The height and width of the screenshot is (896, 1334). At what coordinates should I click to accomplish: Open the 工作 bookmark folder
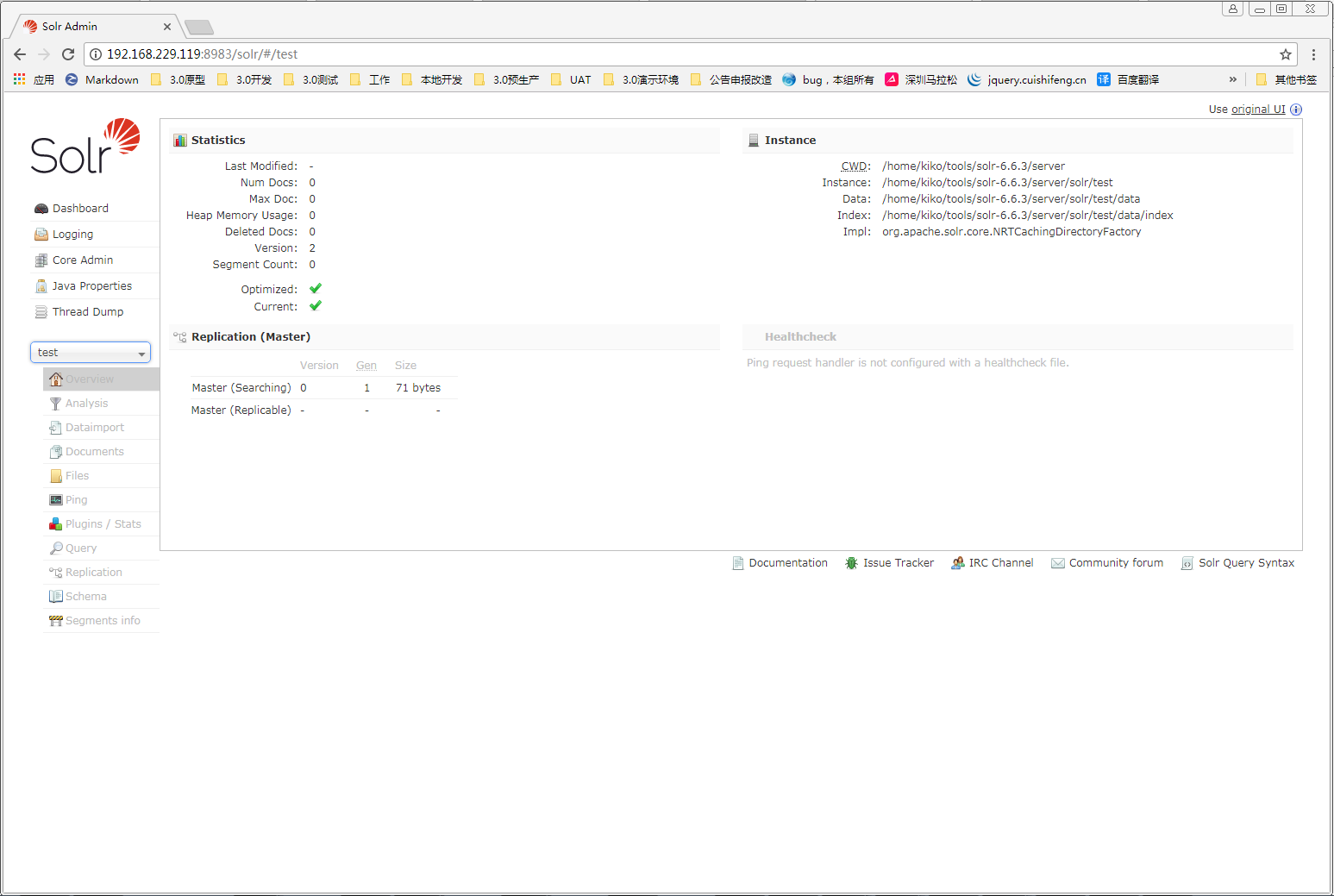click(x=370, y=79)
